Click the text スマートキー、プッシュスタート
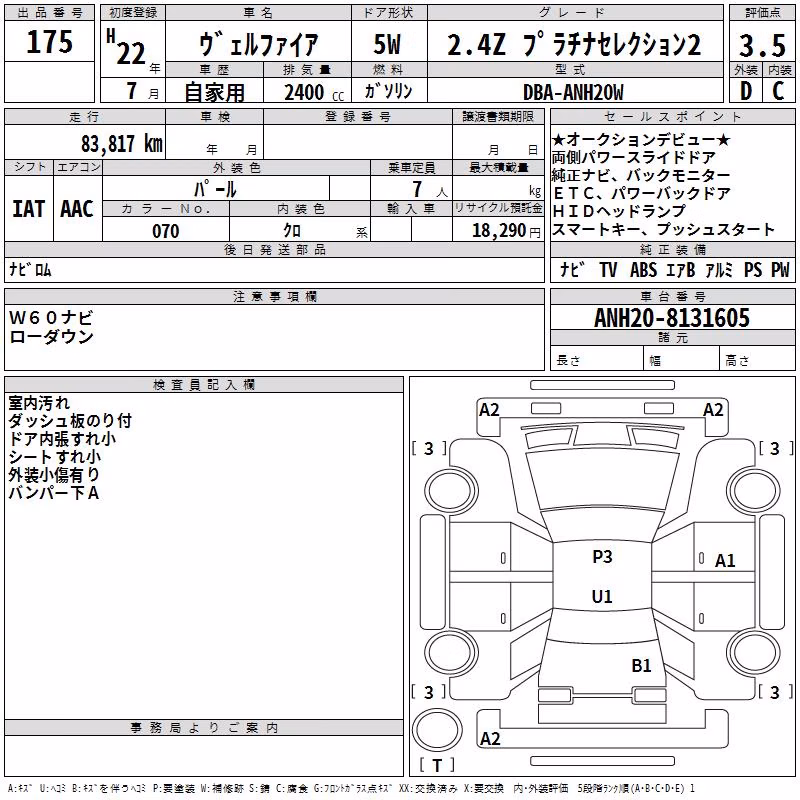The height and width of the screenshot is (800, 800). coord(663,229)
